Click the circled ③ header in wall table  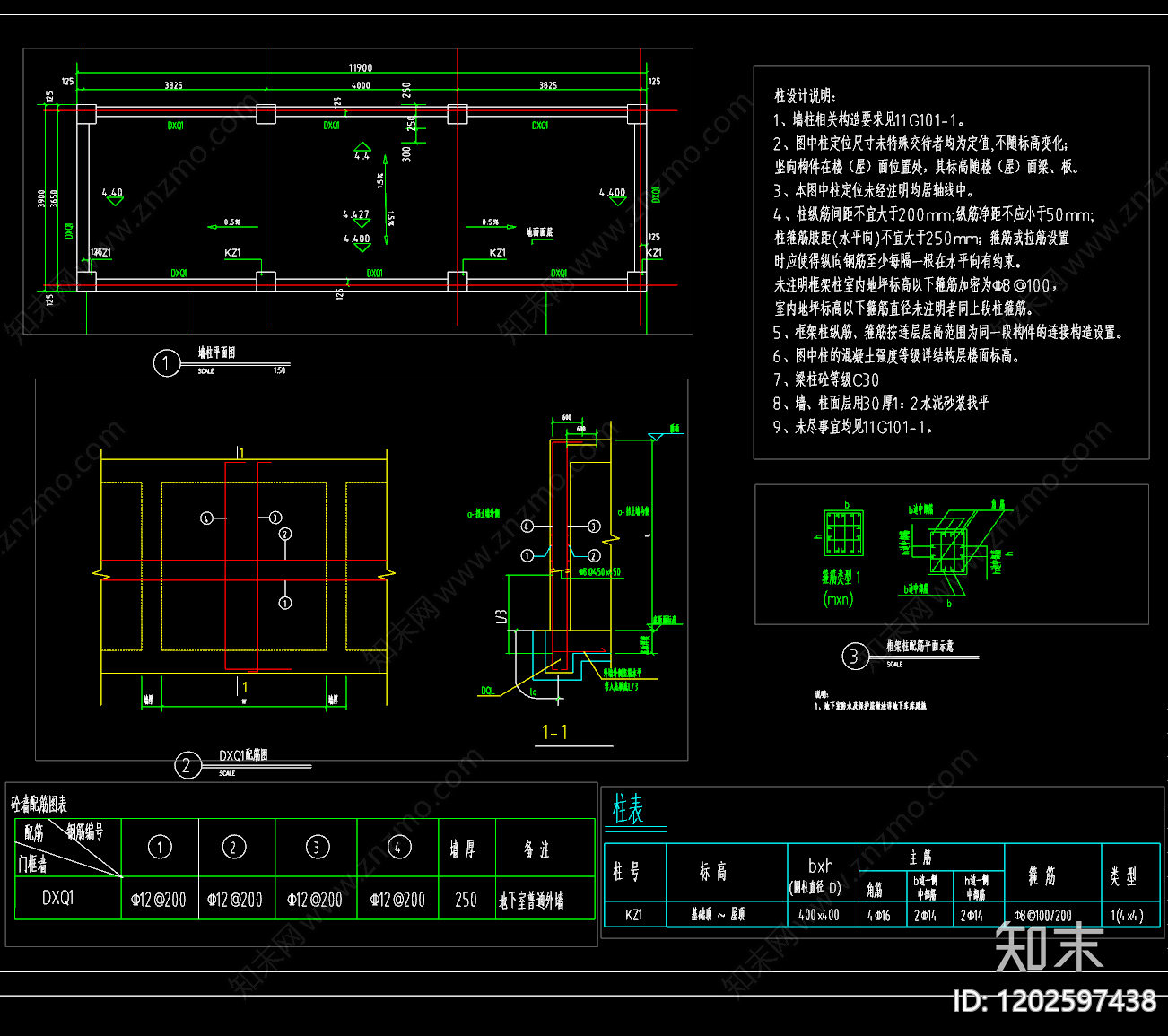pos(317,848)
